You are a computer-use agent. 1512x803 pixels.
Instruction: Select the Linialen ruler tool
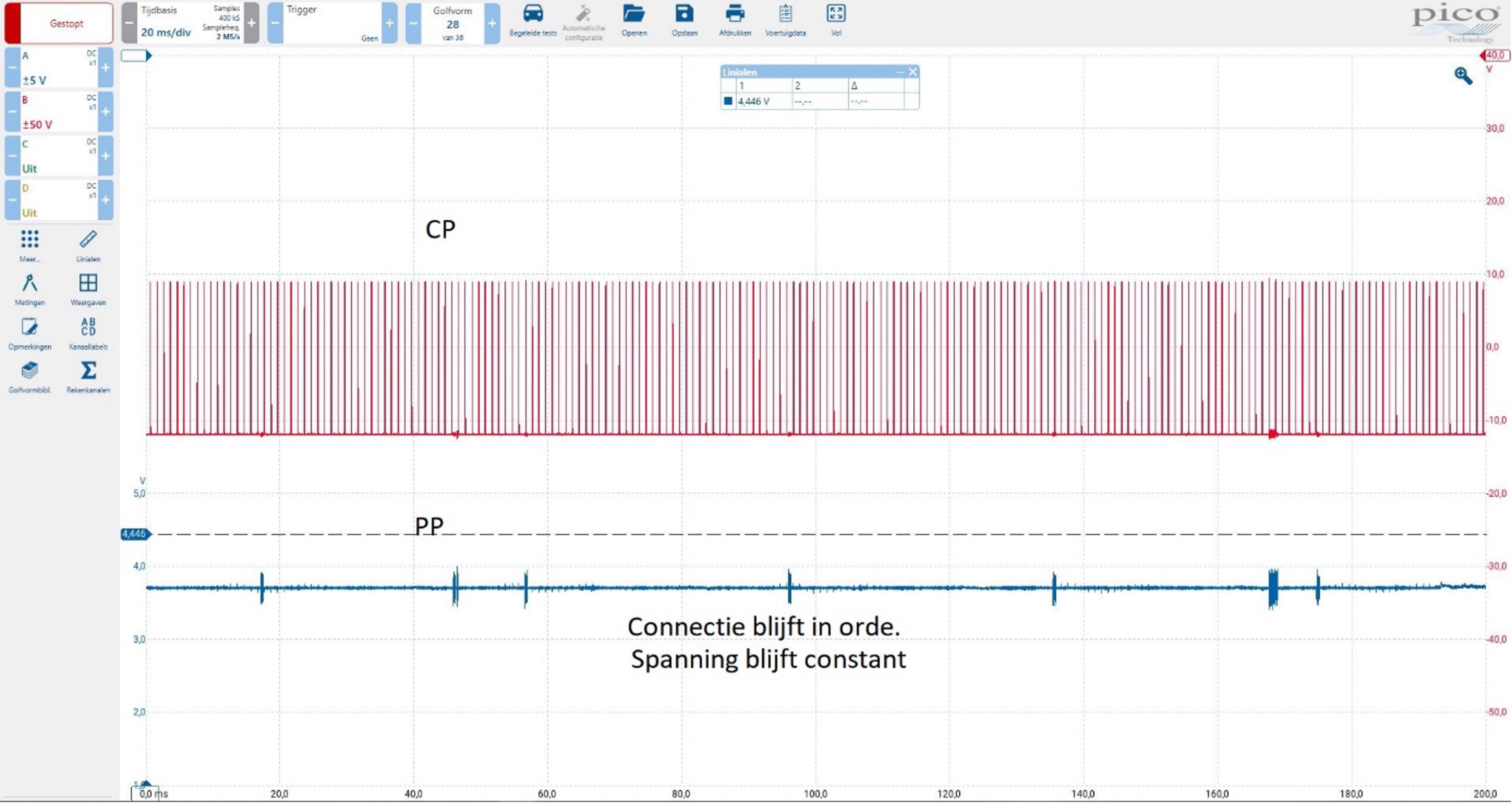88,245
